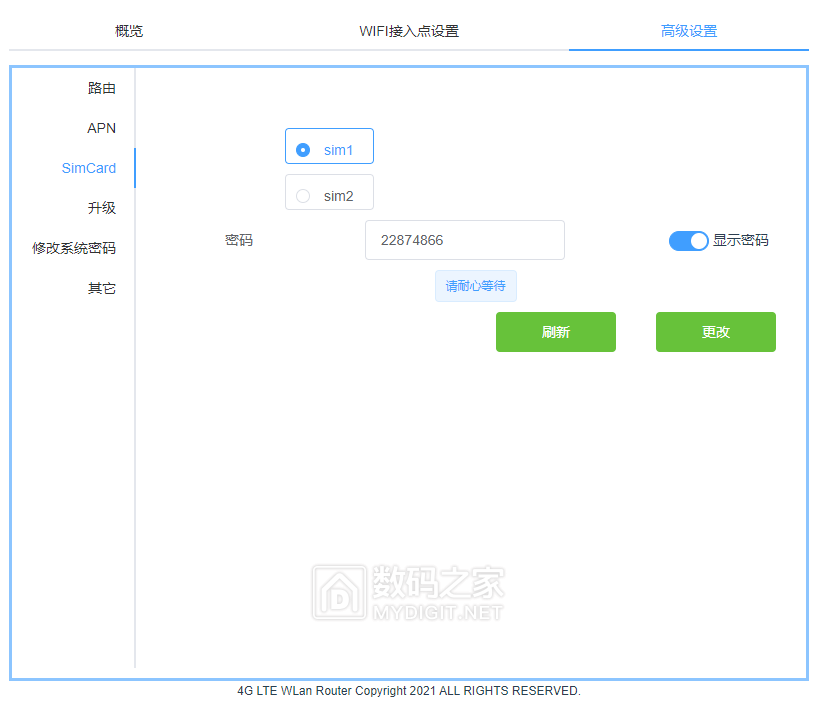Click the 请耐心等待 button

pyautogui.click(x=476, y=286)
